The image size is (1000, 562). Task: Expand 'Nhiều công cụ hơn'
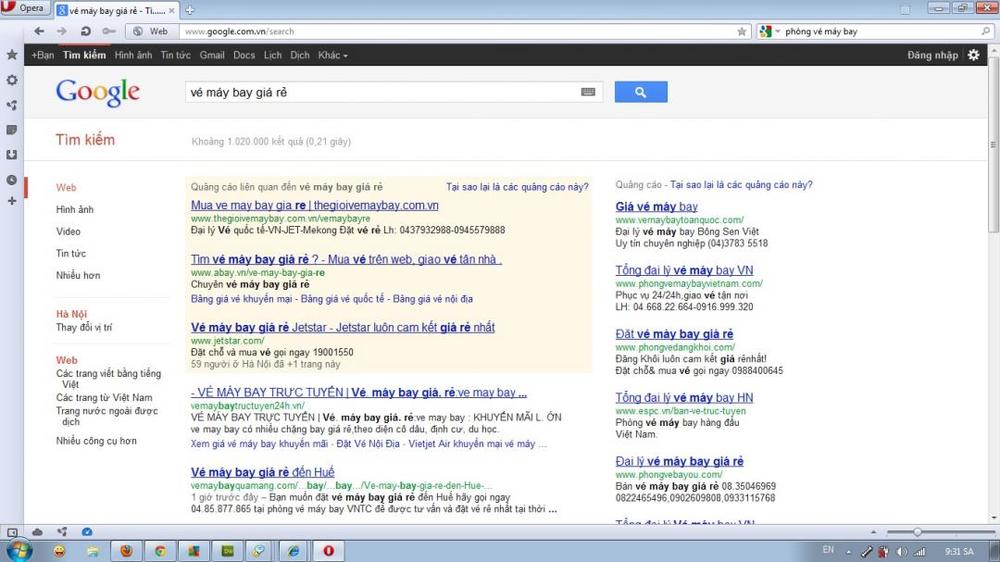96,441
